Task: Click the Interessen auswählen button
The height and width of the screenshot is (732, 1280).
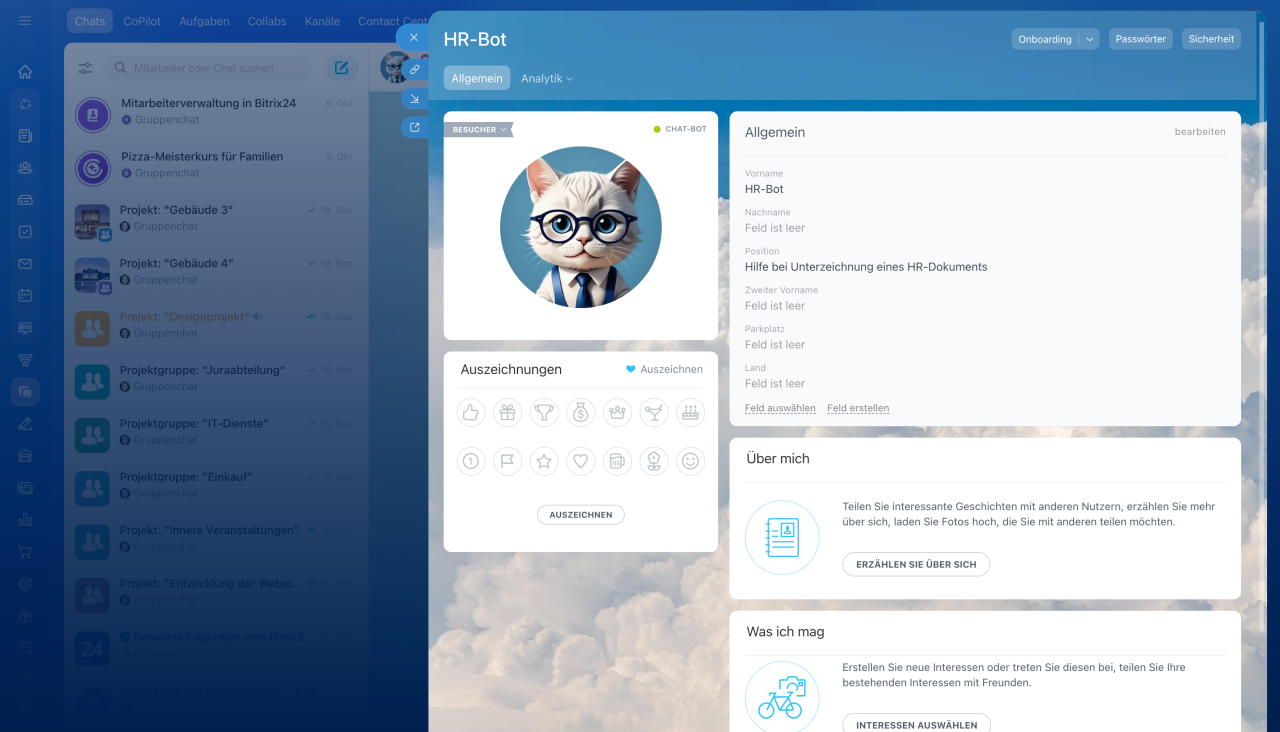Action: 917,724
